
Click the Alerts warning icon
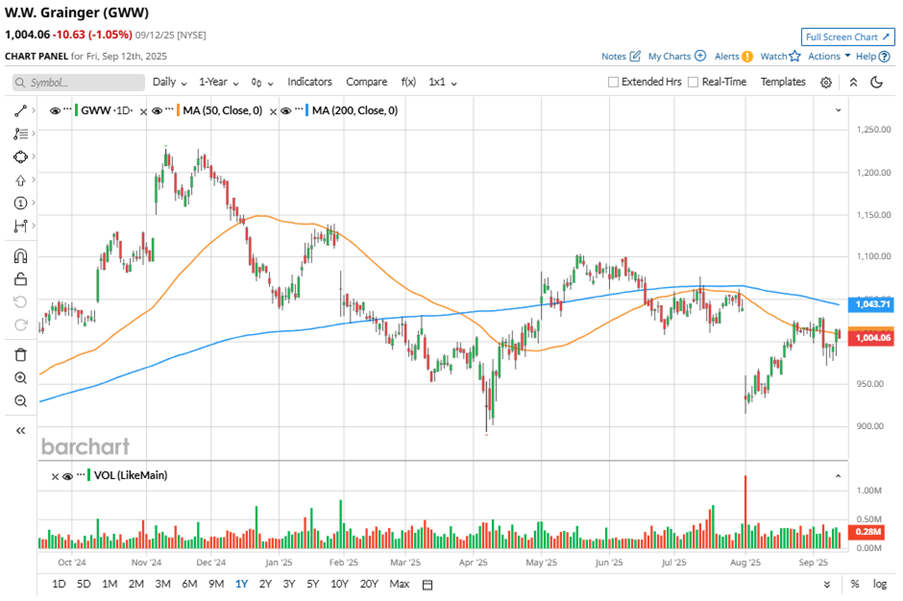pos(747,56)
